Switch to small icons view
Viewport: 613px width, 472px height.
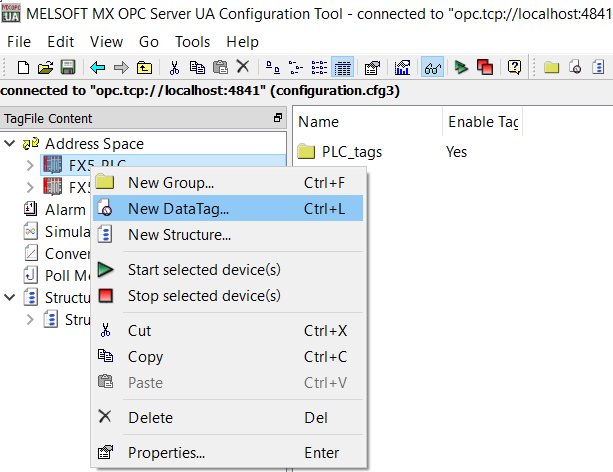[x=296, y=68]
